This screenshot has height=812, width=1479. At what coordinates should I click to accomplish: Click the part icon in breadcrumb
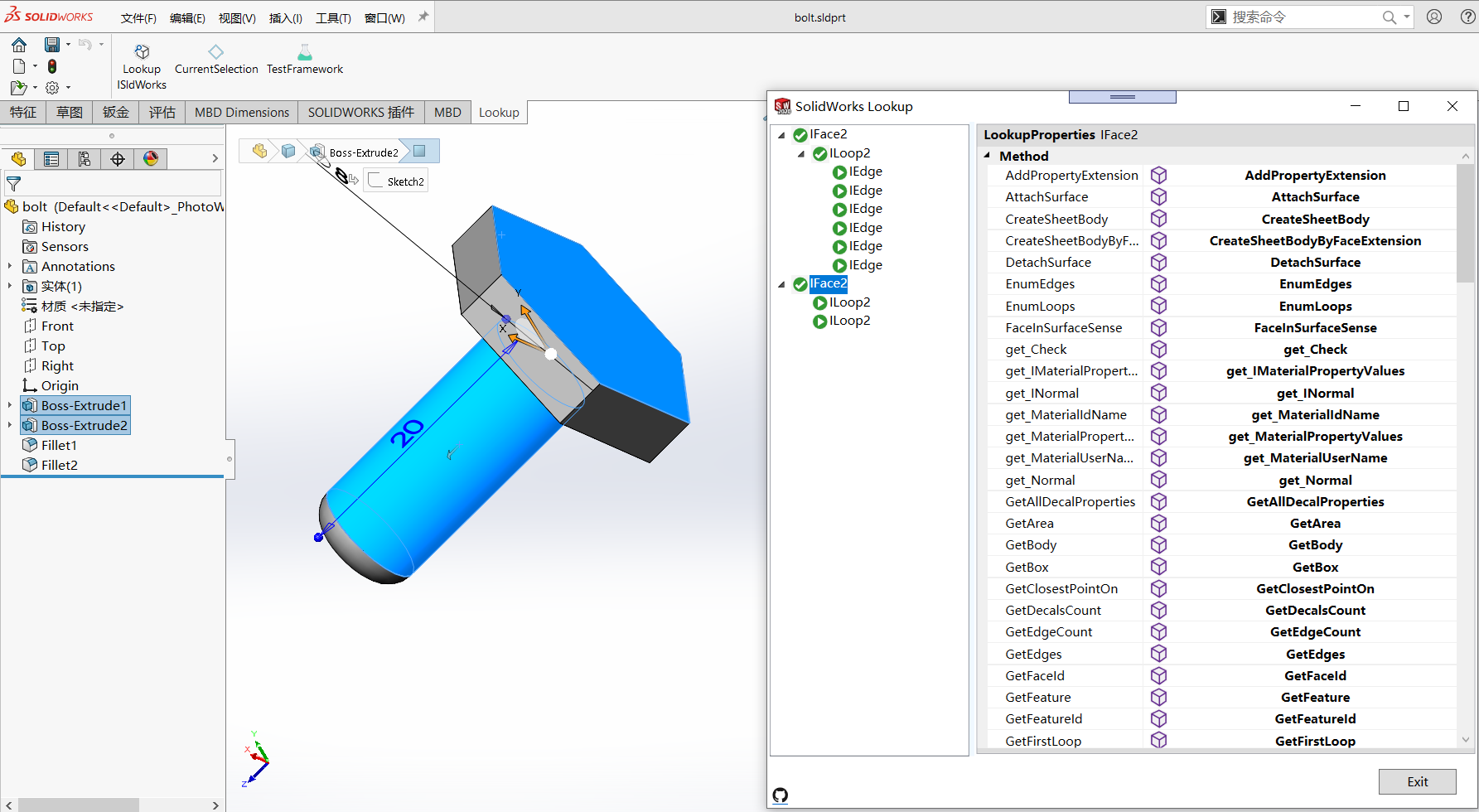coord(260,151)
